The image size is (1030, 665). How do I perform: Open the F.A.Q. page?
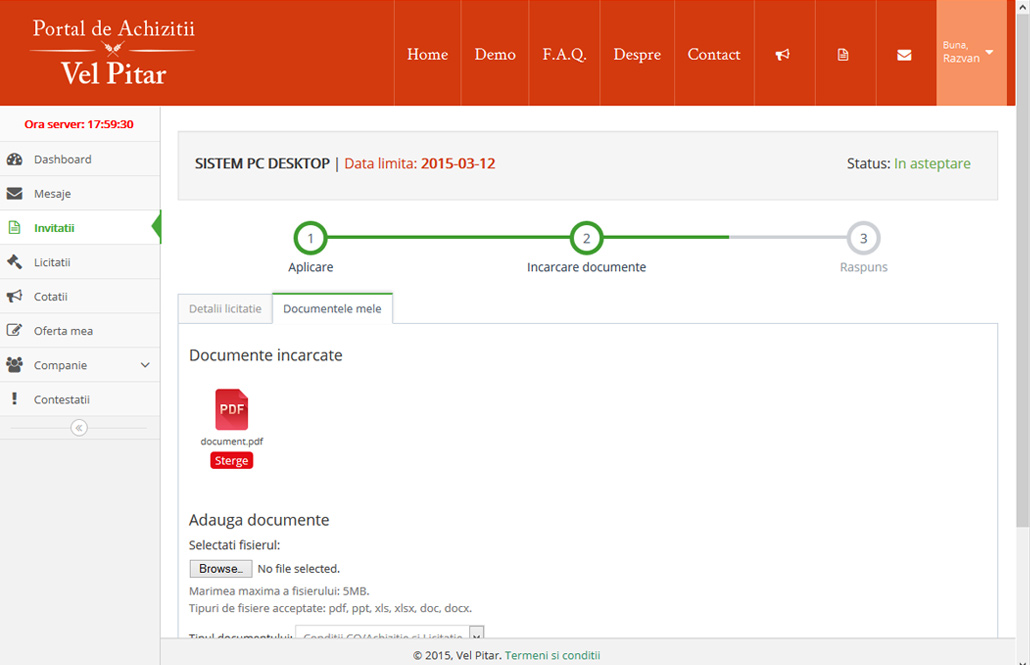[564, 54]
